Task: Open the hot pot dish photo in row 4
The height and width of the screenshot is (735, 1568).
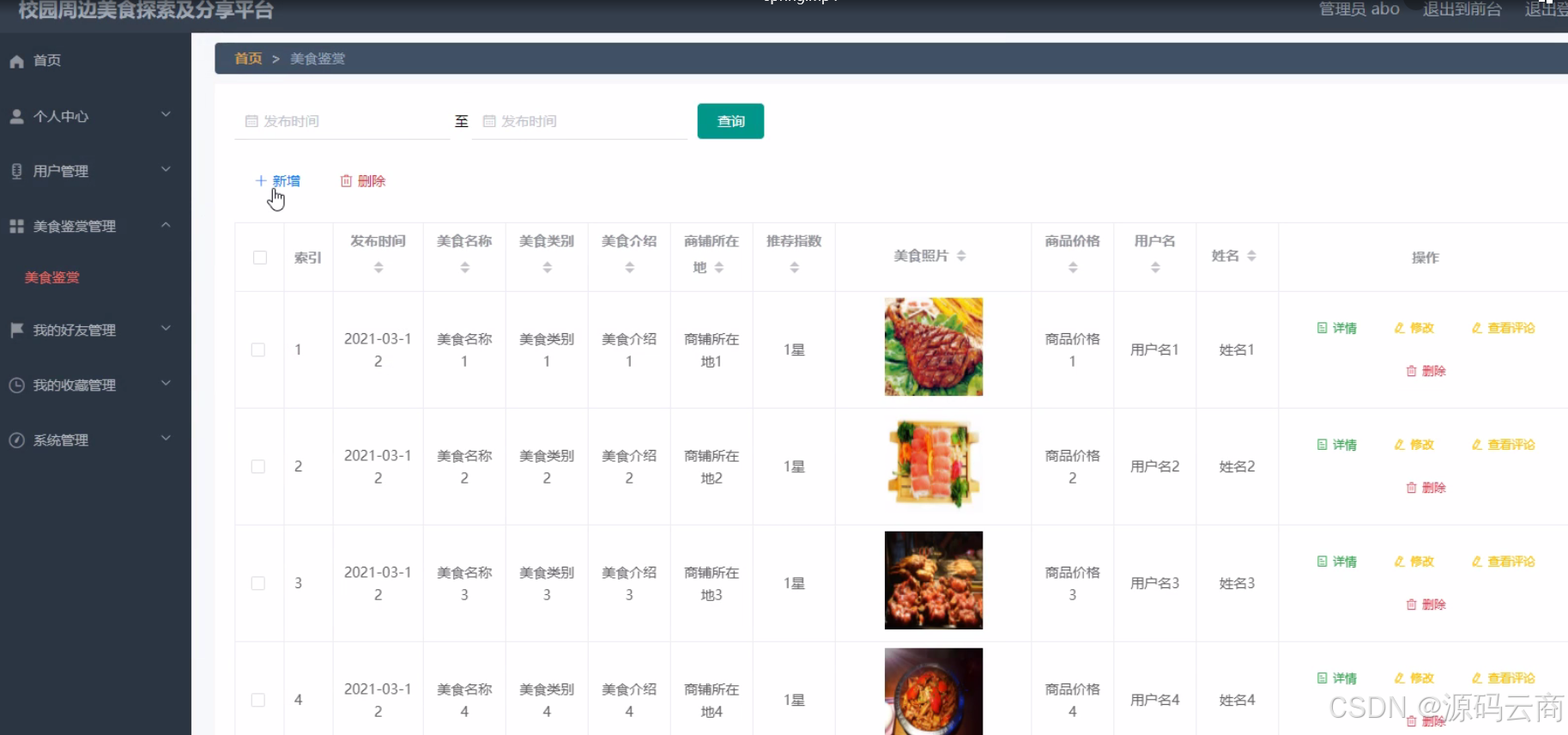Action: coord(934,691)
